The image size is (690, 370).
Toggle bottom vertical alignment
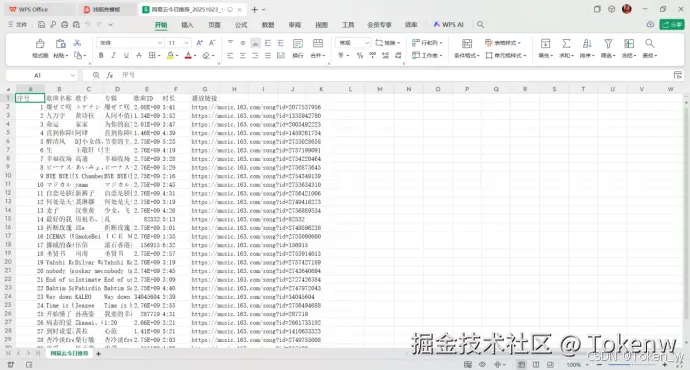point(255,43)
